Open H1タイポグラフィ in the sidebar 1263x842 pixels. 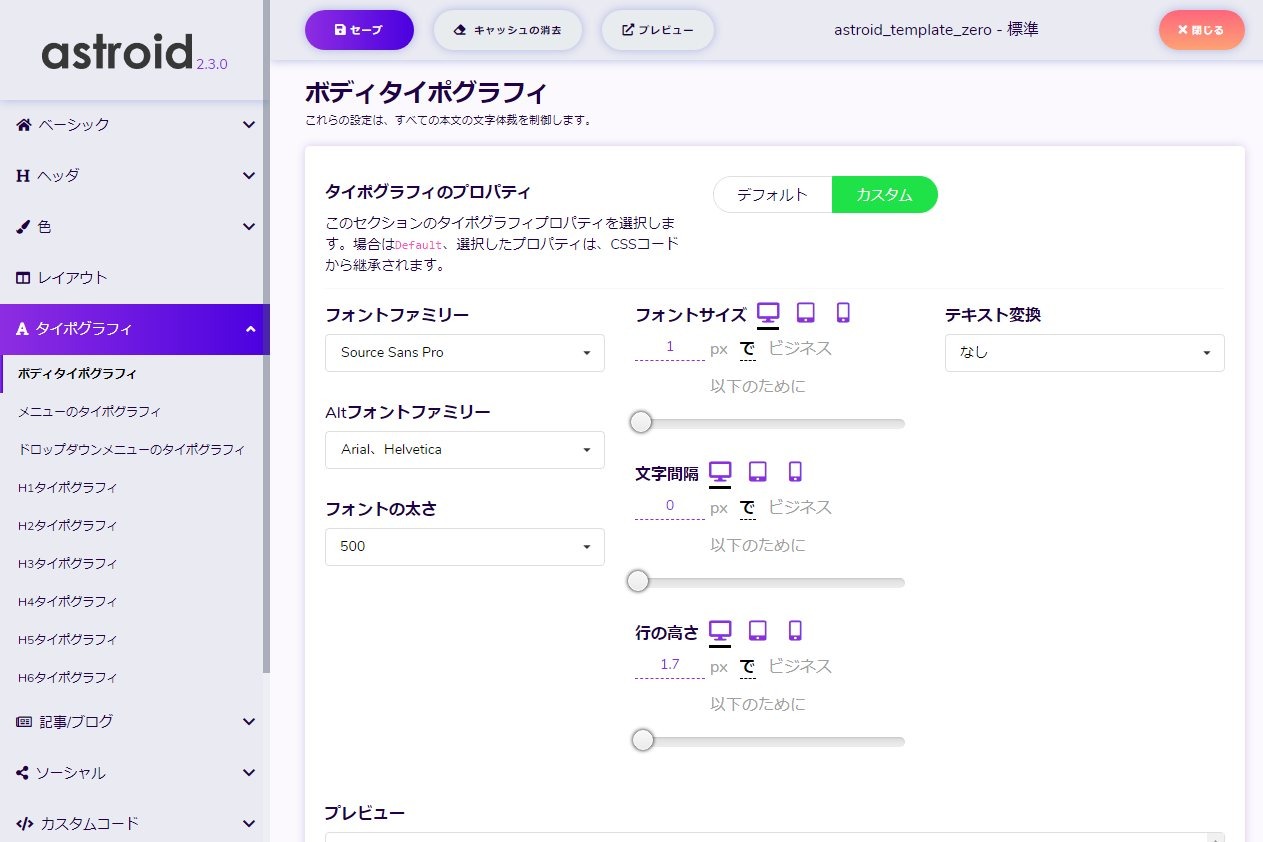click(68, 488)
